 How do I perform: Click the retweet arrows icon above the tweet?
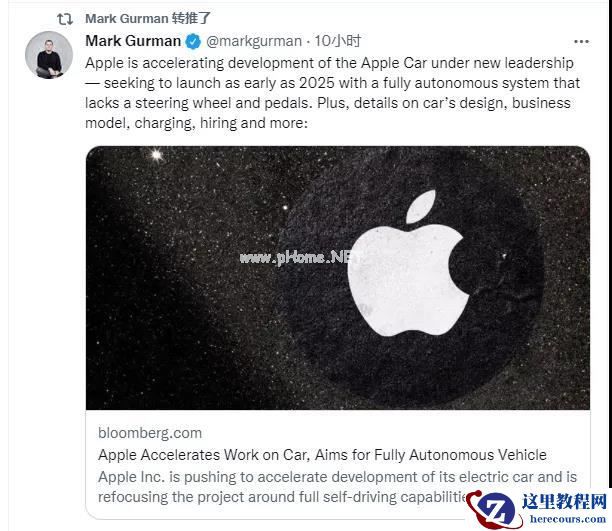pyautogui.click(x=65, y=19)
